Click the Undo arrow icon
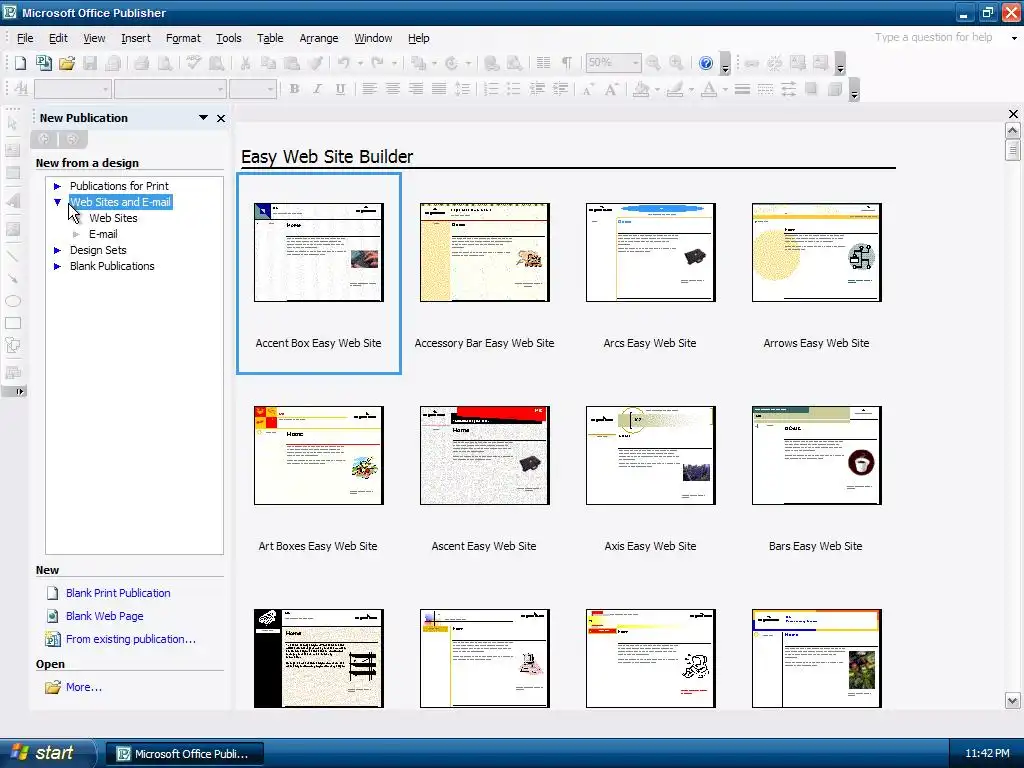This screenshot has width=1024, height=768. tap(344, 63)
